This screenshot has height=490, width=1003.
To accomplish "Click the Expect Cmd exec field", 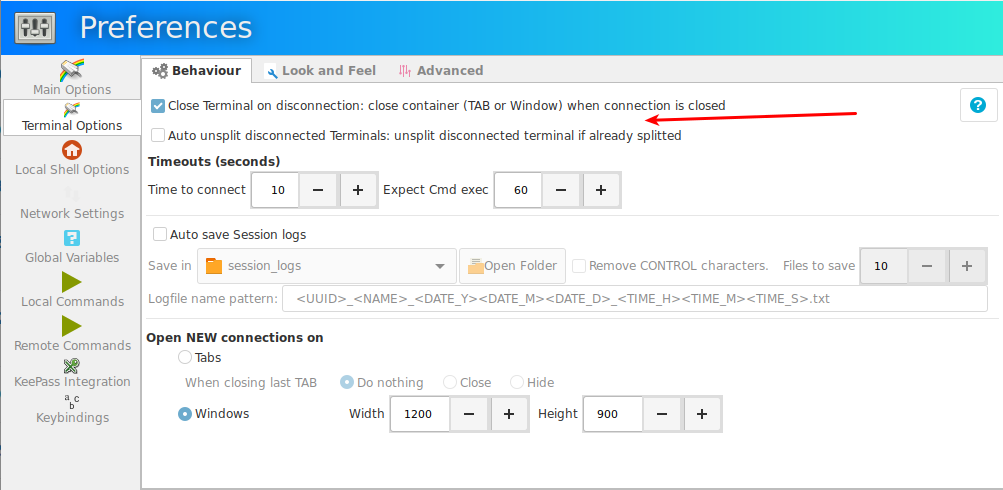I will [519, 190].
